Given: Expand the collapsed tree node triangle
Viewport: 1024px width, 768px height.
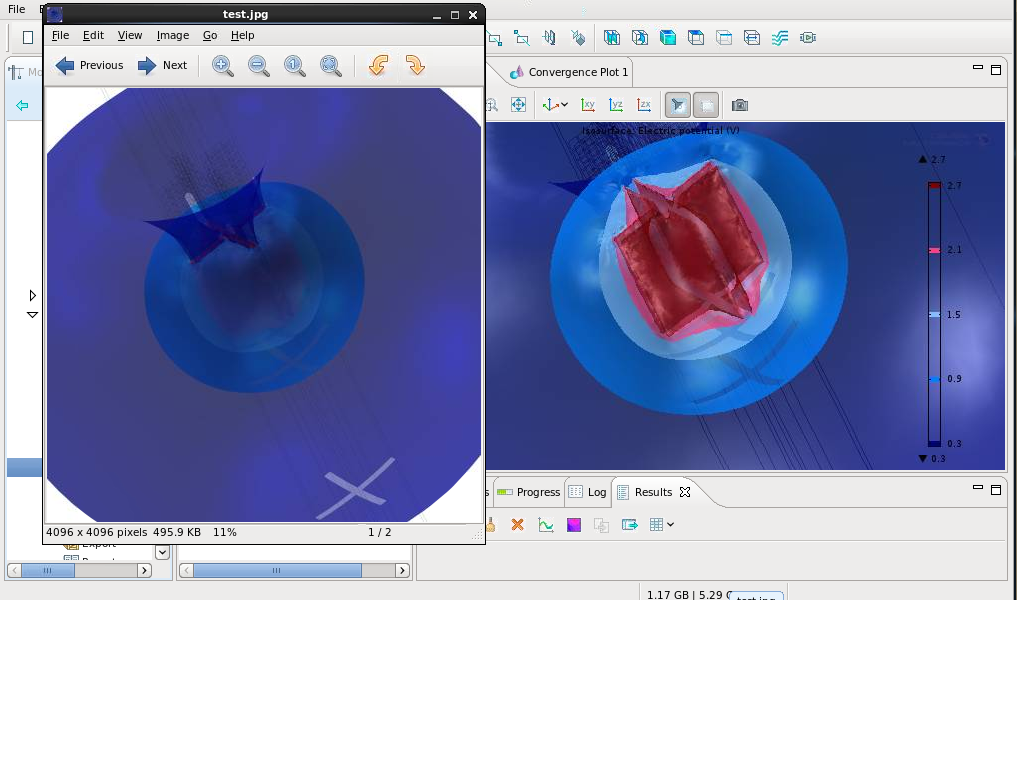Looking at the screenshot, I should pos(32,295).
